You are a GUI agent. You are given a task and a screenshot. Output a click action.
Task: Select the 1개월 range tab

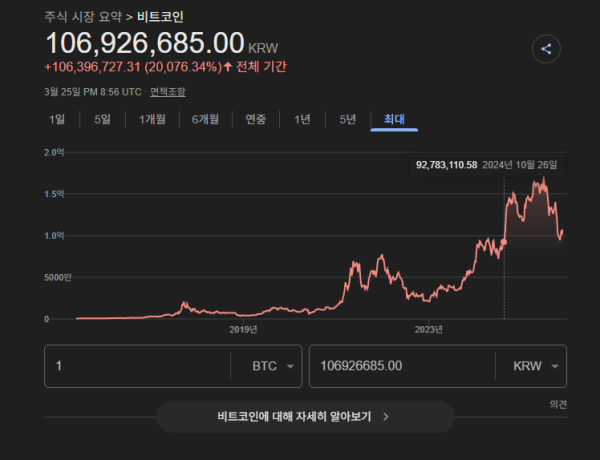coord(153,120)
